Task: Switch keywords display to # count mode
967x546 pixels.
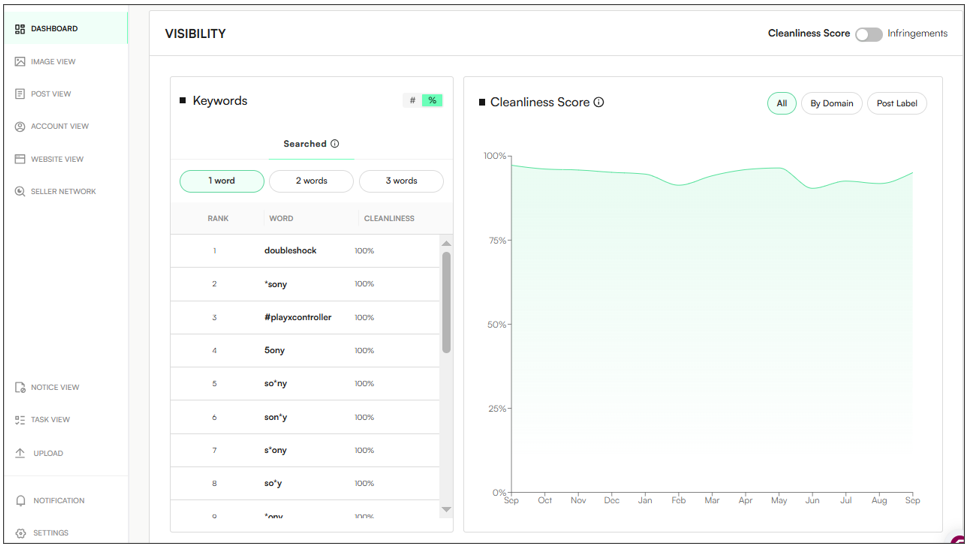Action: (x=413, y=100)
